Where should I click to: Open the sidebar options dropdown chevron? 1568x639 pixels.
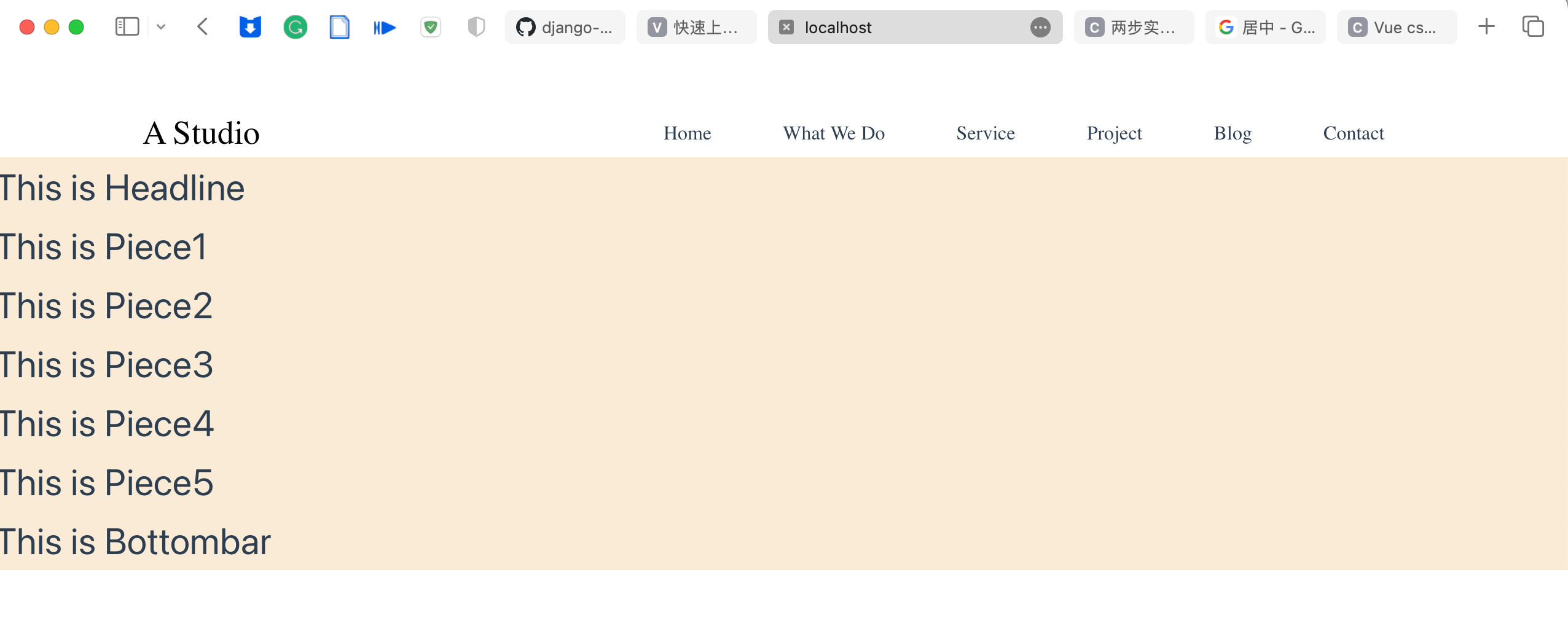click(161, 27)
